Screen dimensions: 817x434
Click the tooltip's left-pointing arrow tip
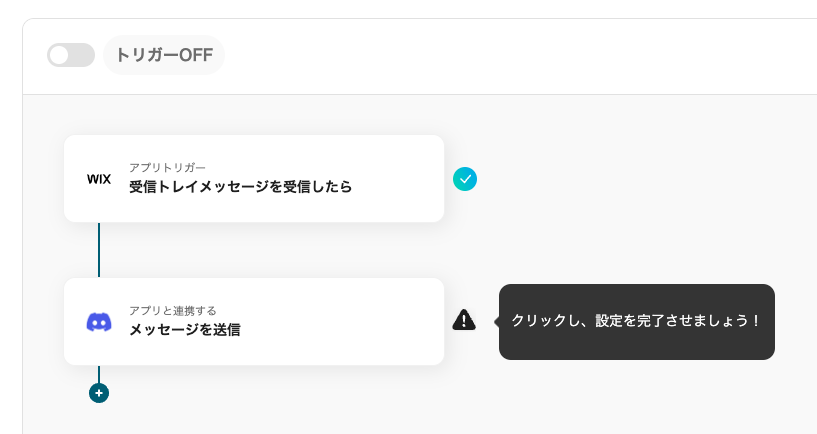496,321
